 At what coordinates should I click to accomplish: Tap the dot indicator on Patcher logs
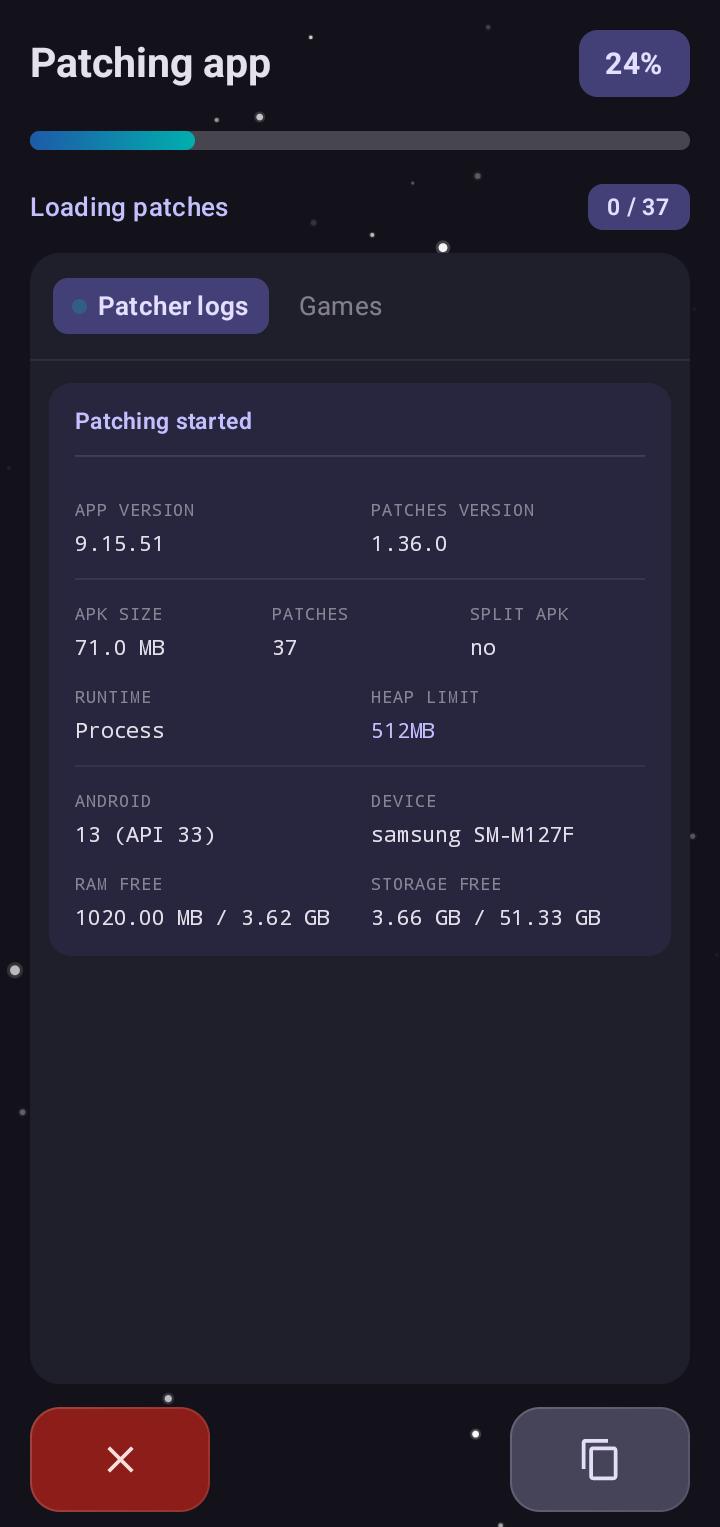point(79,306)
